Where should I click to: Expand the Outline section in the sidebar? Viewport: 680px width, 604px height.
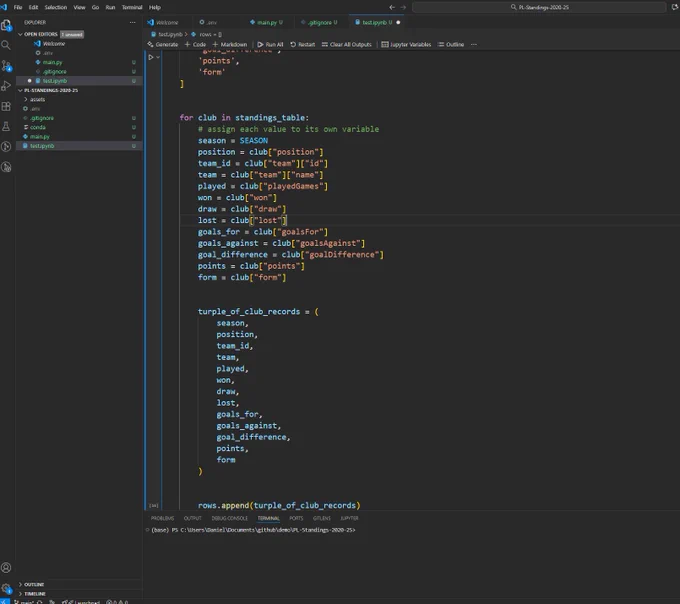coord(34,584)
